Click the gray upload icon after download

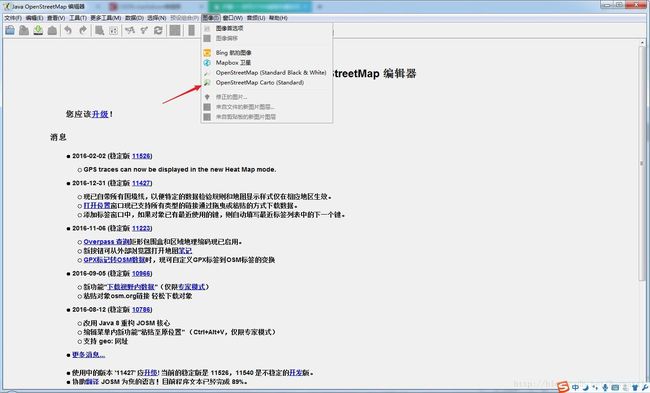coord(52,30)
